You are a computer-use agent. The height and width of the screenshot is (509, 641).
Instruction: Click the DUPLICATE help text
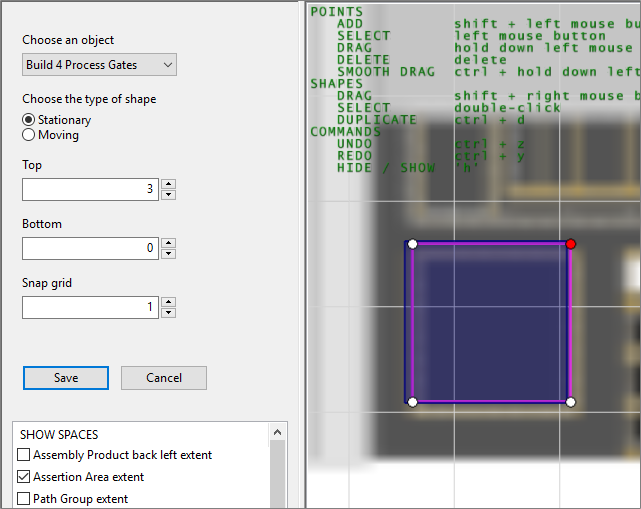pos(377,120)
